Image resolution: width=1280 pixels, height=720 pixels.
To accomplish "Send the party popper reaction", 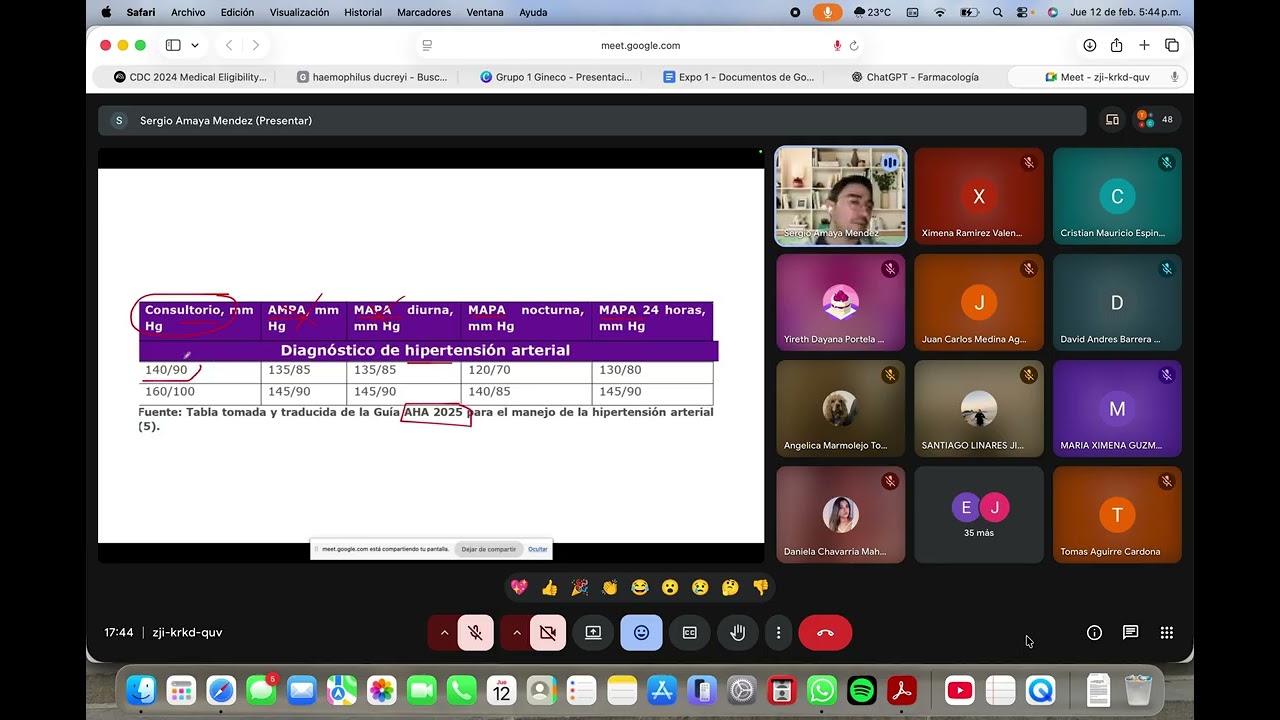I will pos(579,588).
